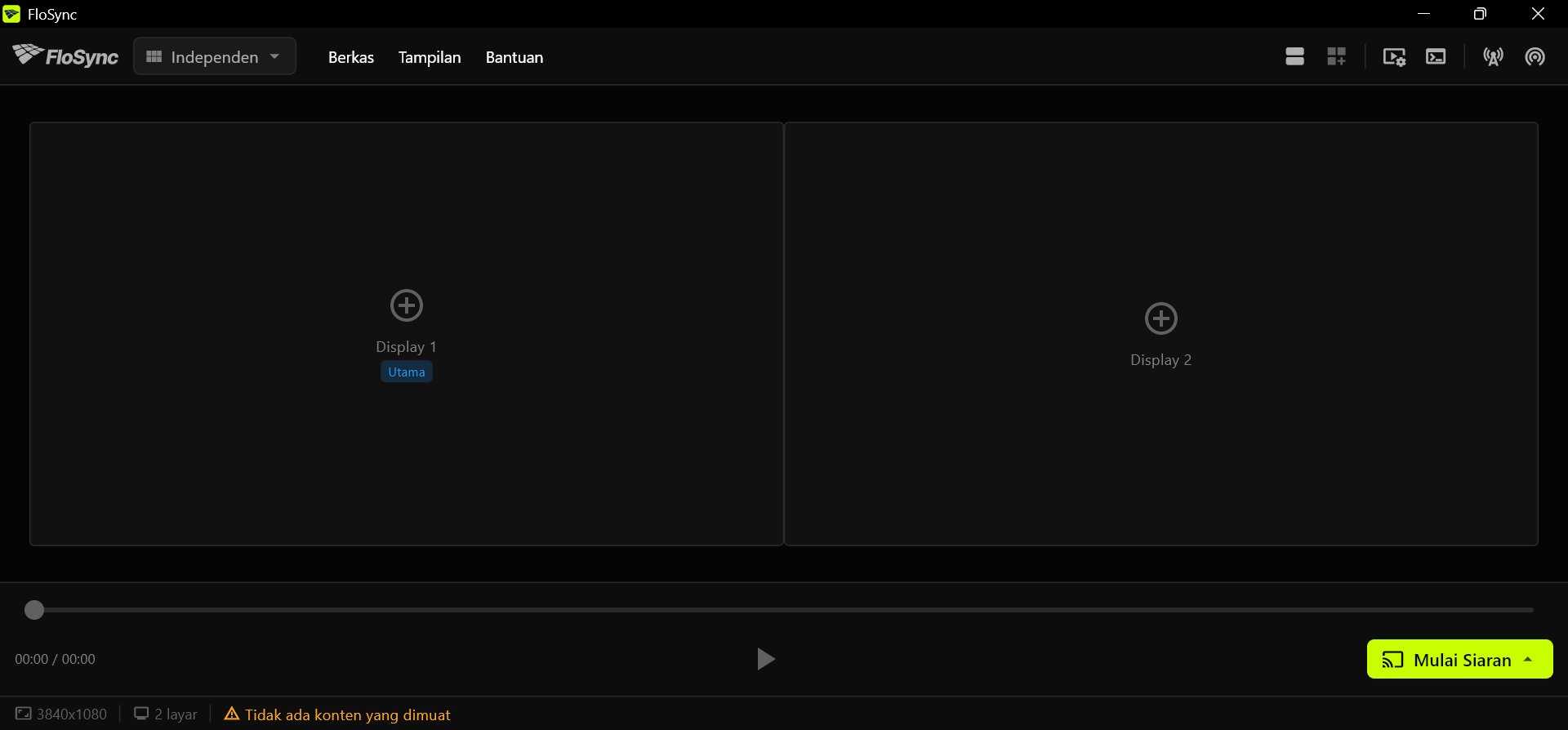Restore down the FloSync window
This screenshot has width=1568, height=730.
pos(1480,14)
